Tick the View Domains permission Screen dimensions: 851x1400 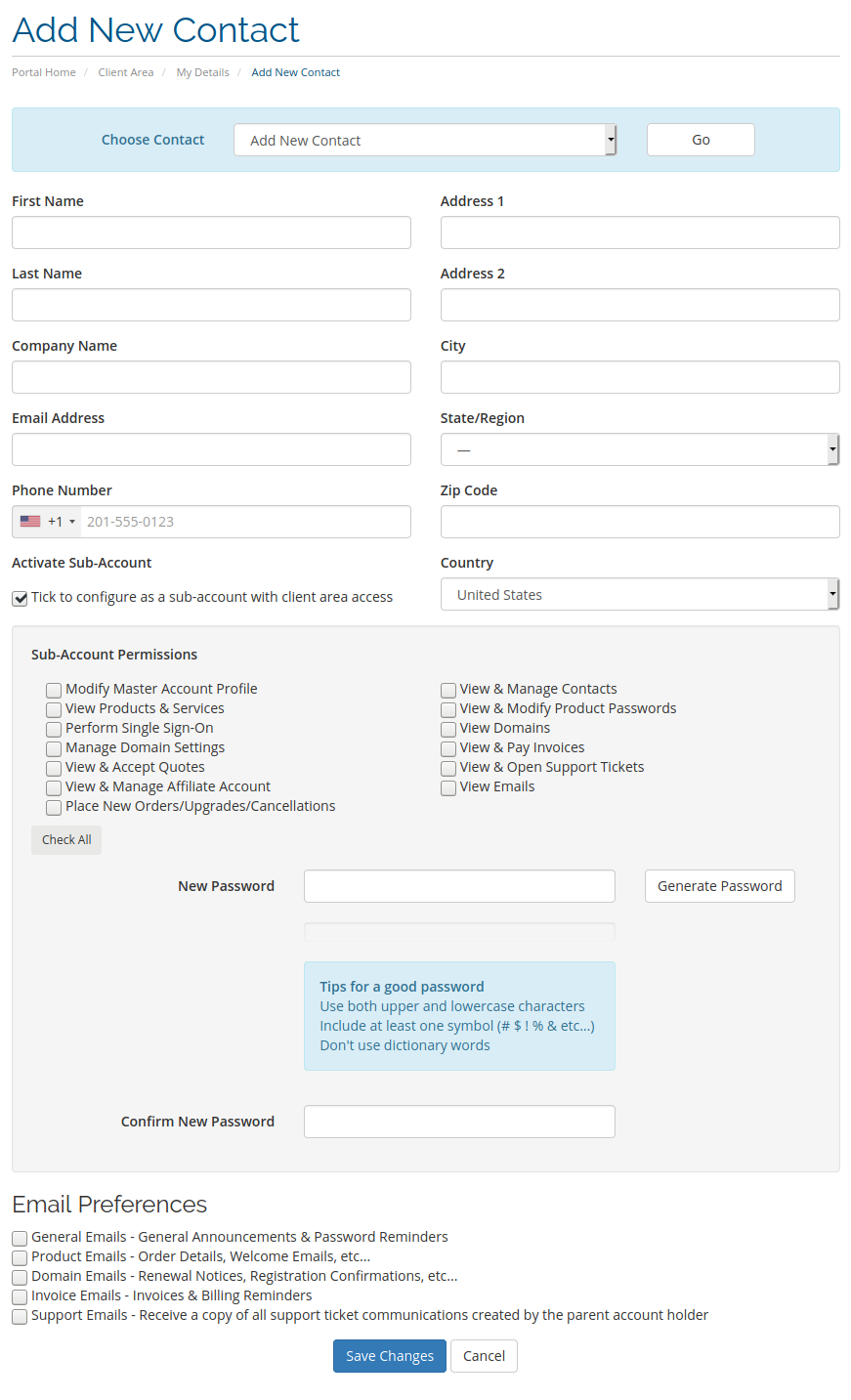tap(448, 729)
